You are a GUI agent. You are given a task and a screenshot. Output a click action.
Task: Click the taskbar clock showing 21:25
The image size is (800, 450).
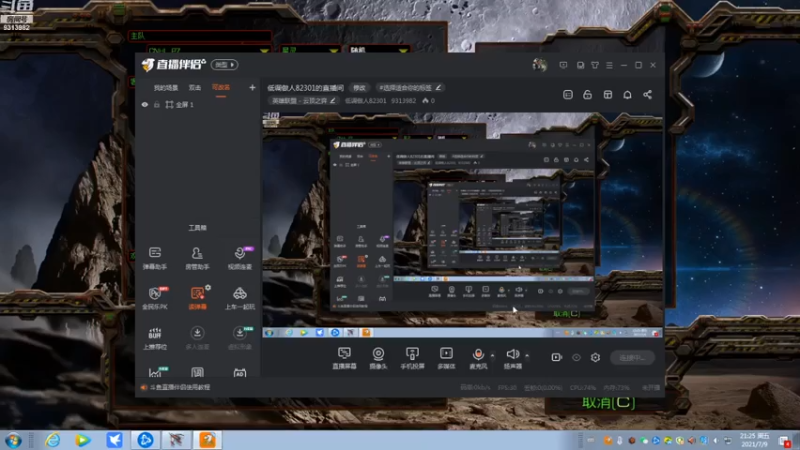(x=755, y=440)
